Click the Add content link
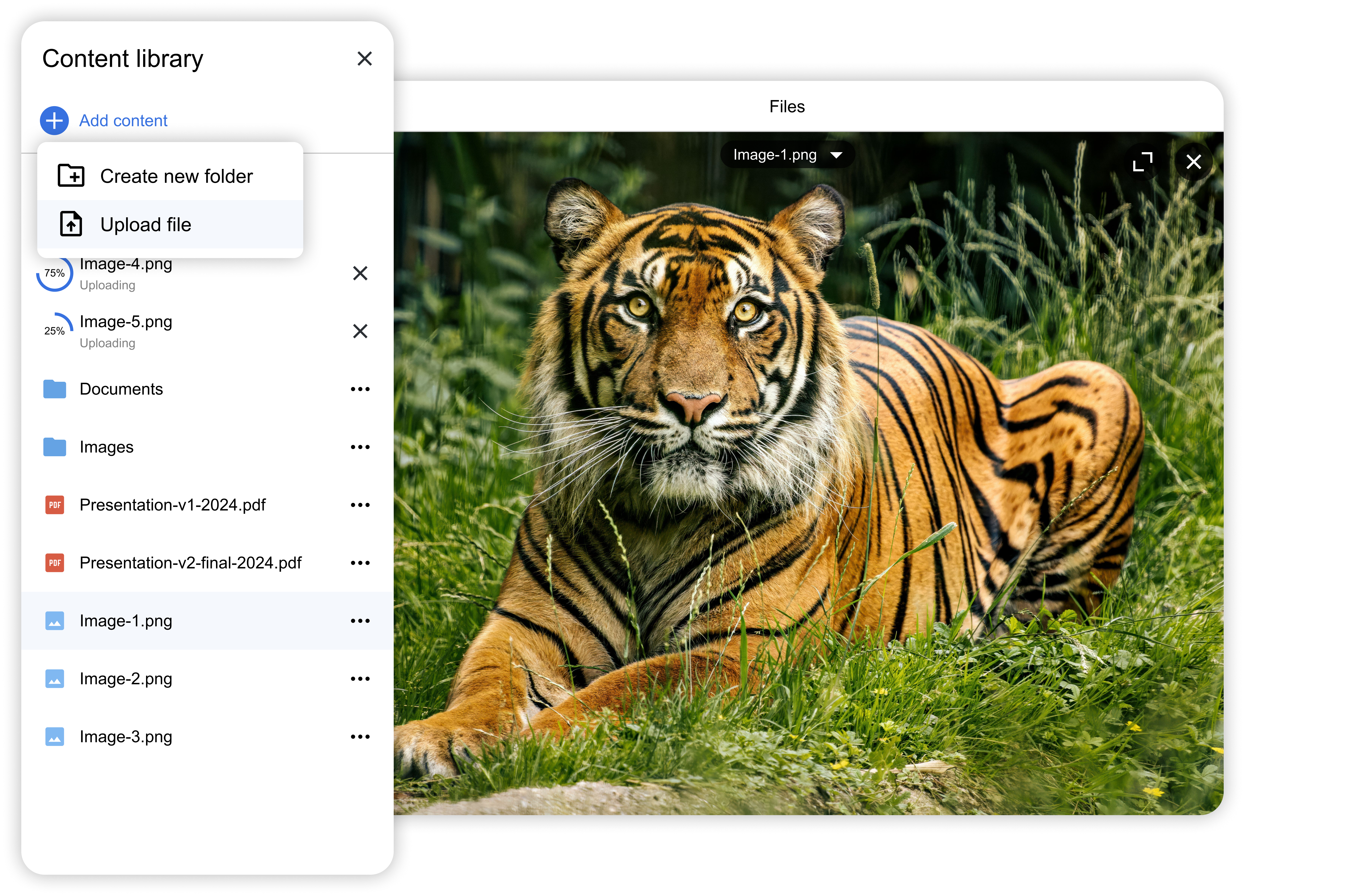This screenshot has height=896, width=1362. coord(123,121)
